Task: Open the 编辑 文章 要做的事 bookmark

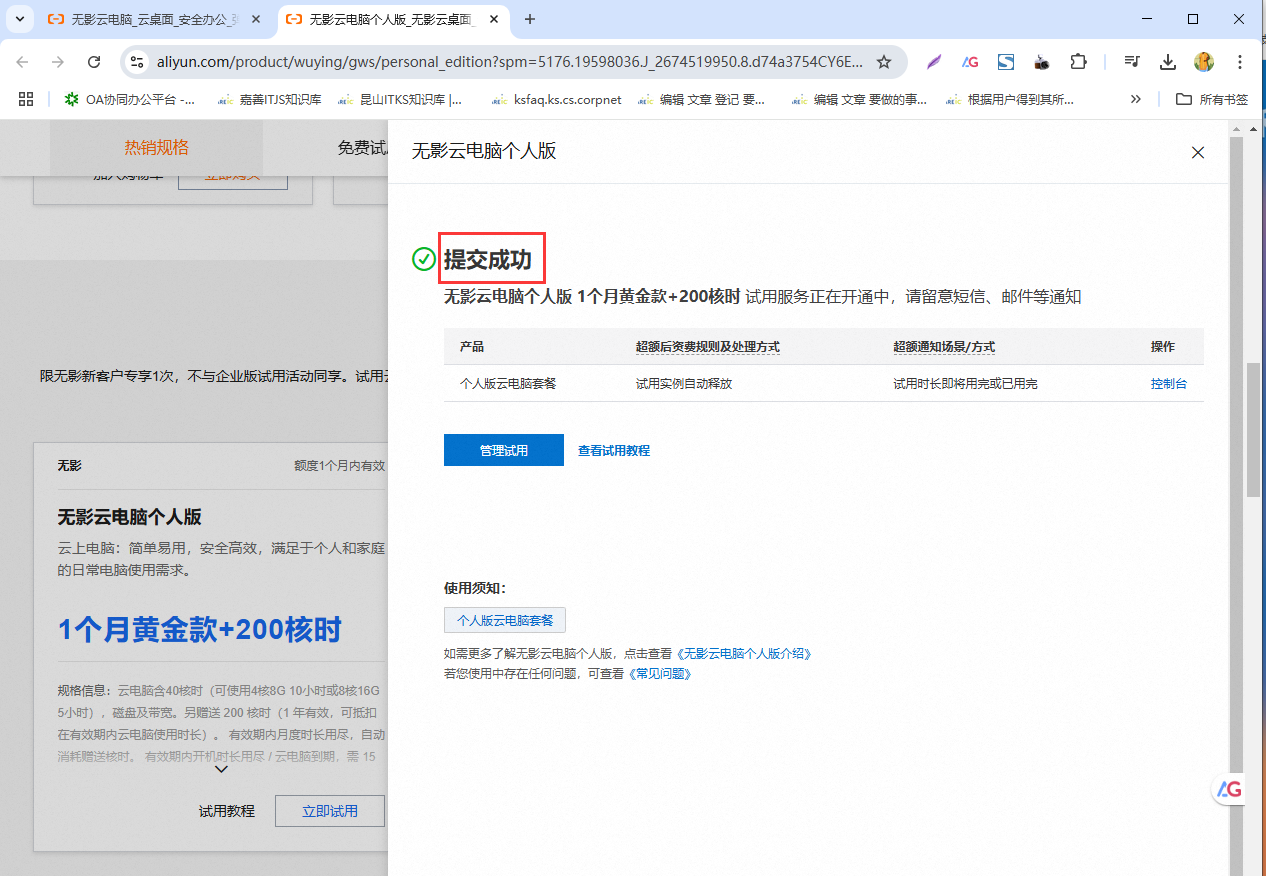Action: pos(859,99)
